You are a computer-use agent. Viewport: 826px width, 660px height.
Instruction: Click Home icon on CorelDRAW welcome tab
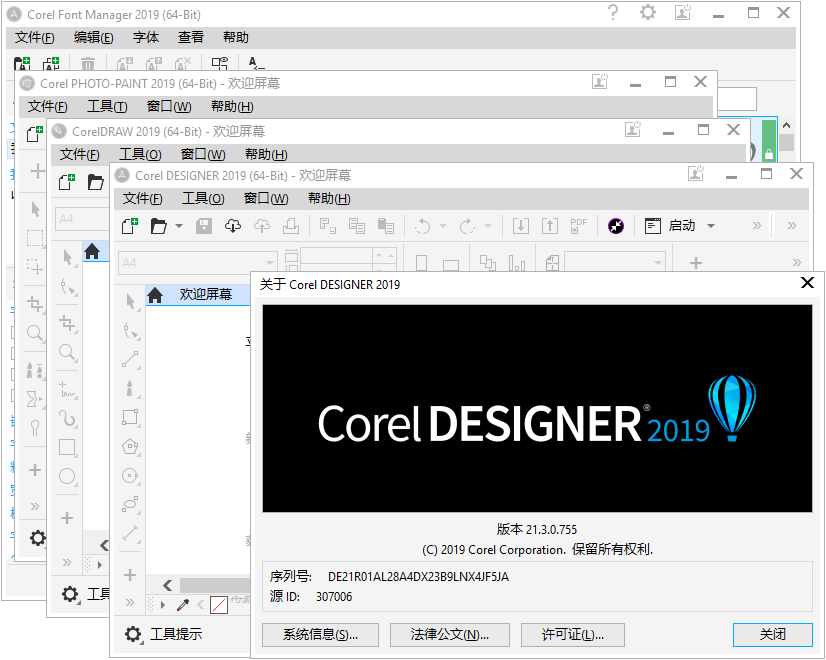92,252
